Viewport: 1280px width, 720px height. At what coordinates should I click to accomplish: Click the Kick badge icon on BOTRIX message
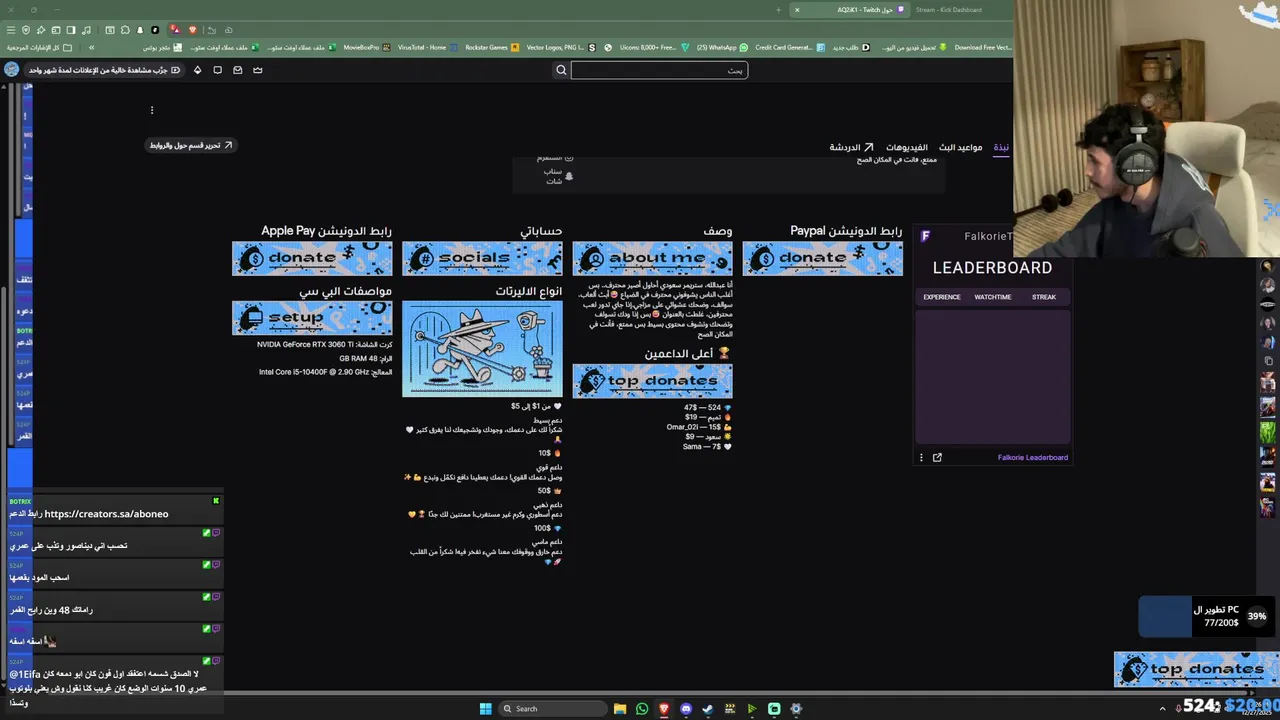pos(216,501)
